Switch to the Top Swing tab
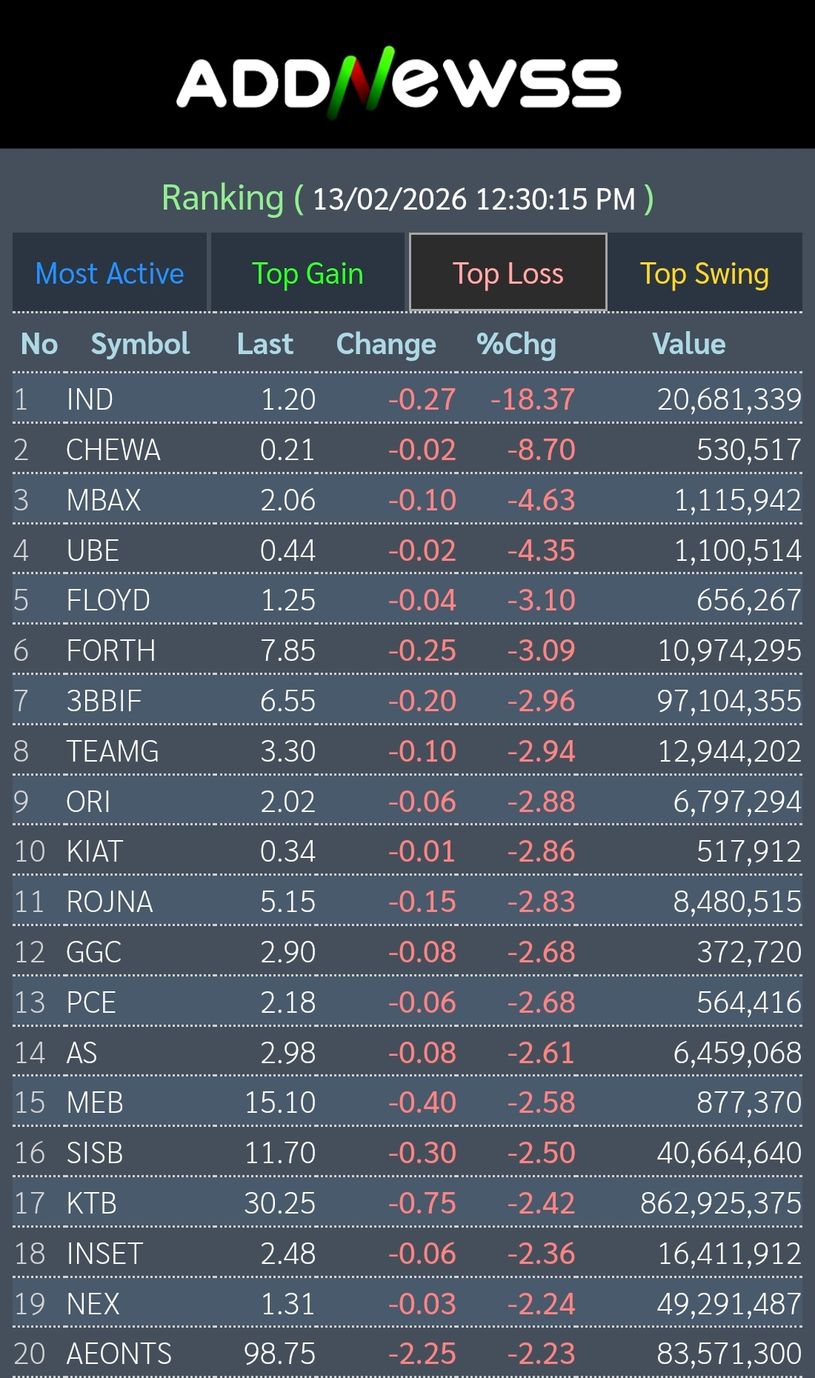This screenshot has width=815, height=1378. coord(704,273)
